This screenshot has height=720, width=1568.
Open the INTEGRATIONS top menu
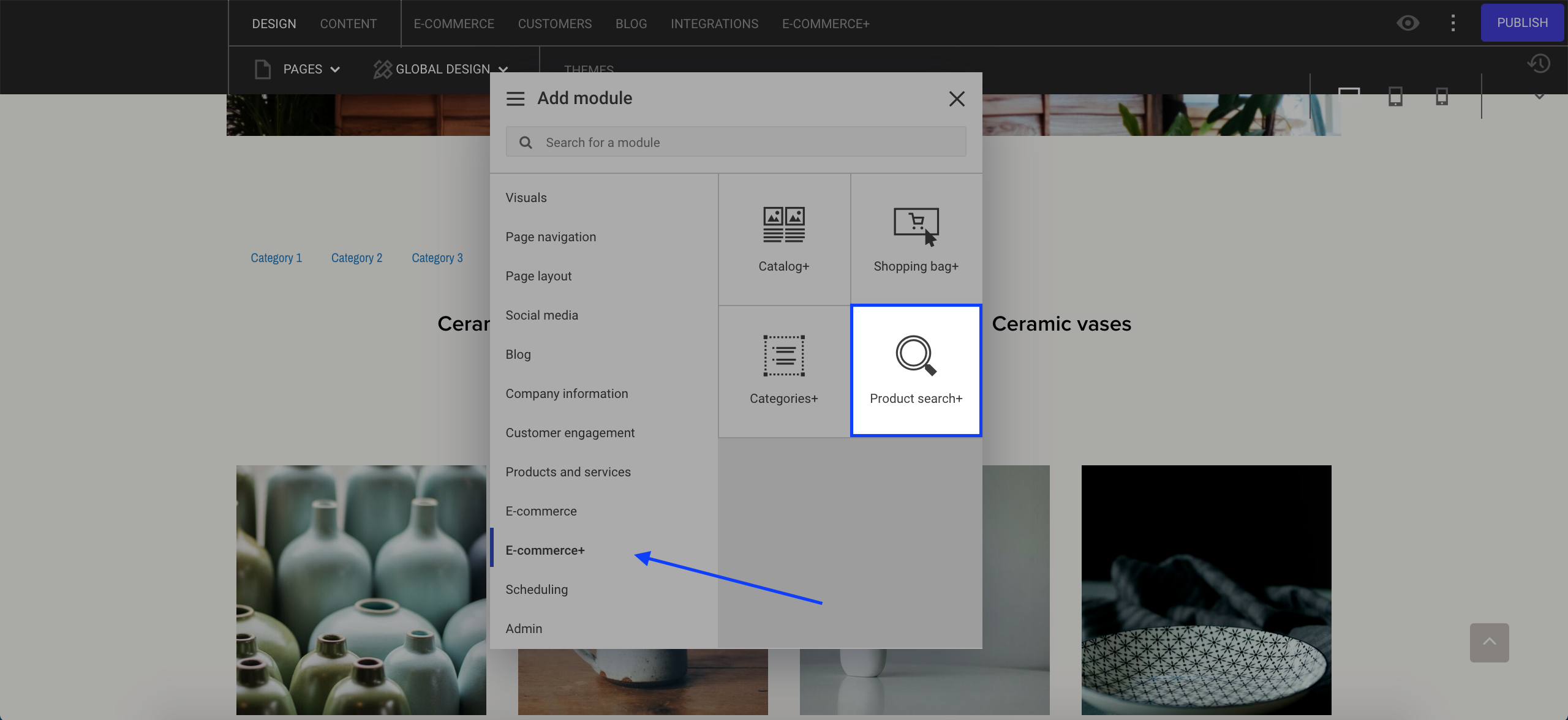714,24
